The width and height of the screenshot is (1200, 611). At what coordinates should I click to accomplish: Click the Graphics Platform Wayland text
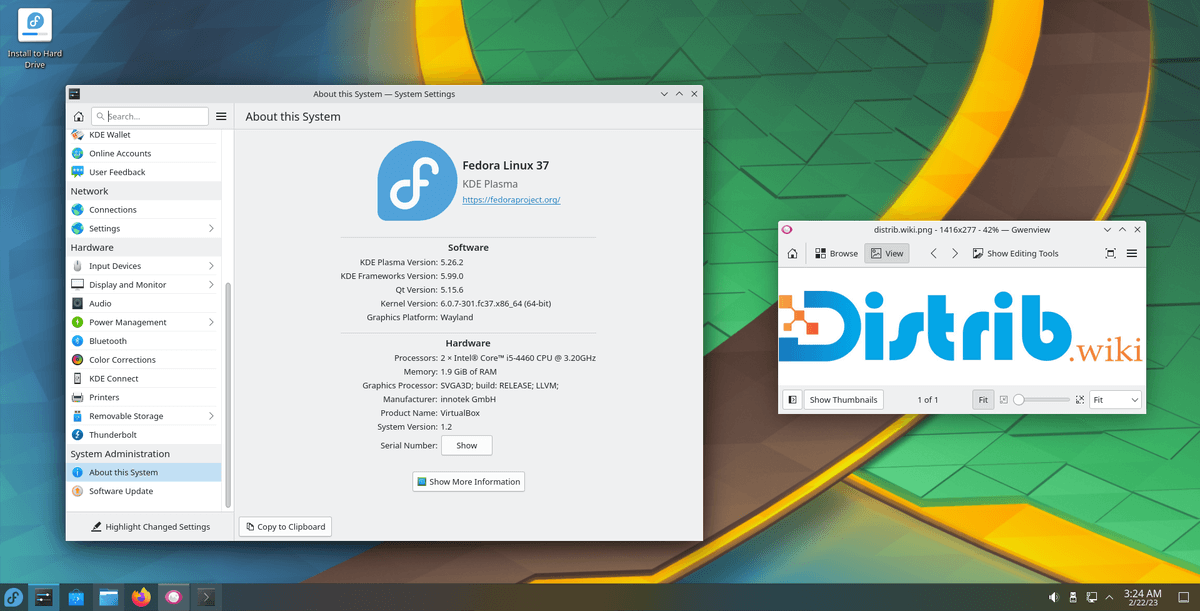456,317
